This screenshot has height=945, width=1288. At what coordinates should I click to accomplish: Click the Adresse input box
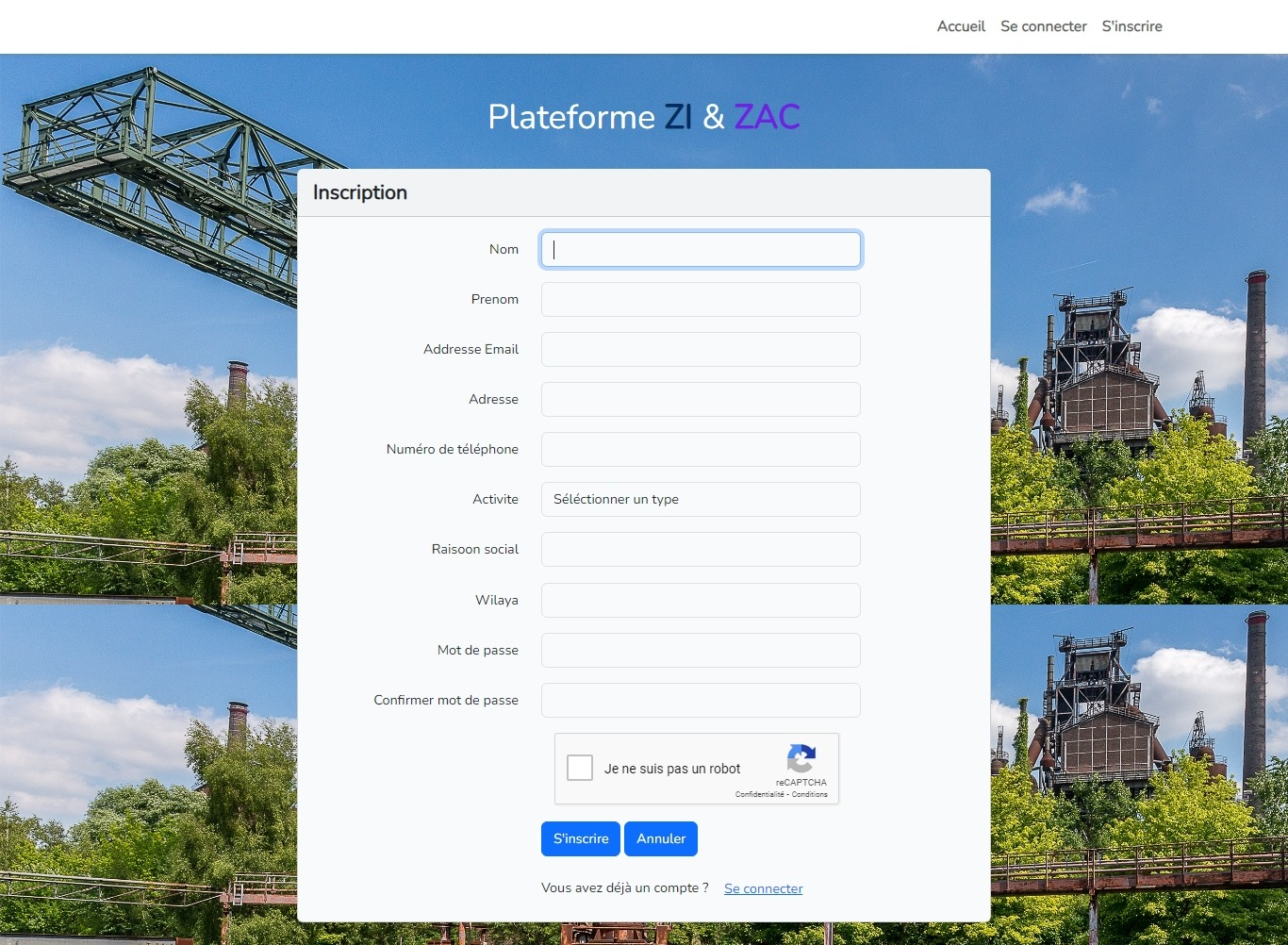[701, 399]
